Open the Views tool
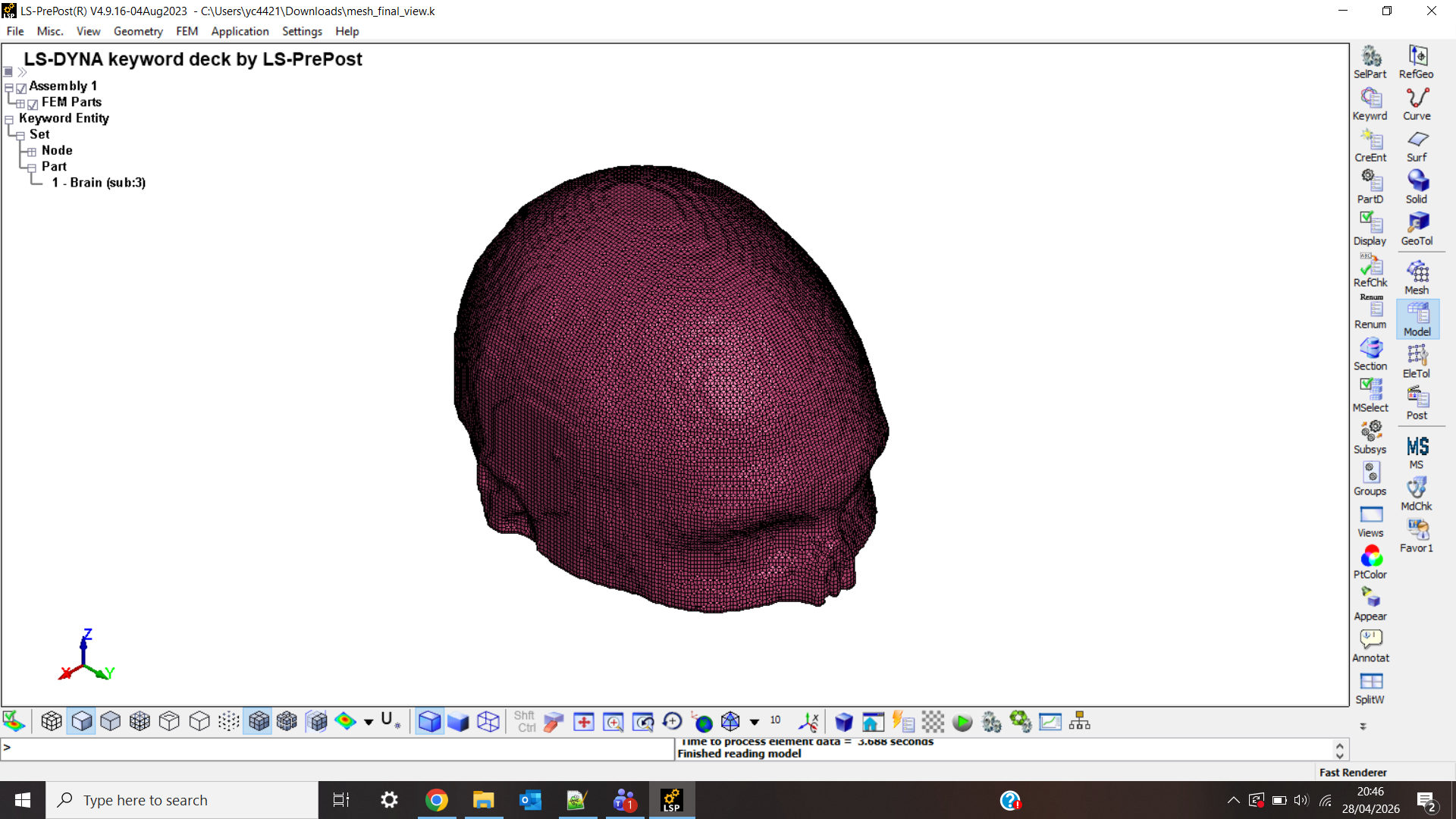 click(1370, 521)
